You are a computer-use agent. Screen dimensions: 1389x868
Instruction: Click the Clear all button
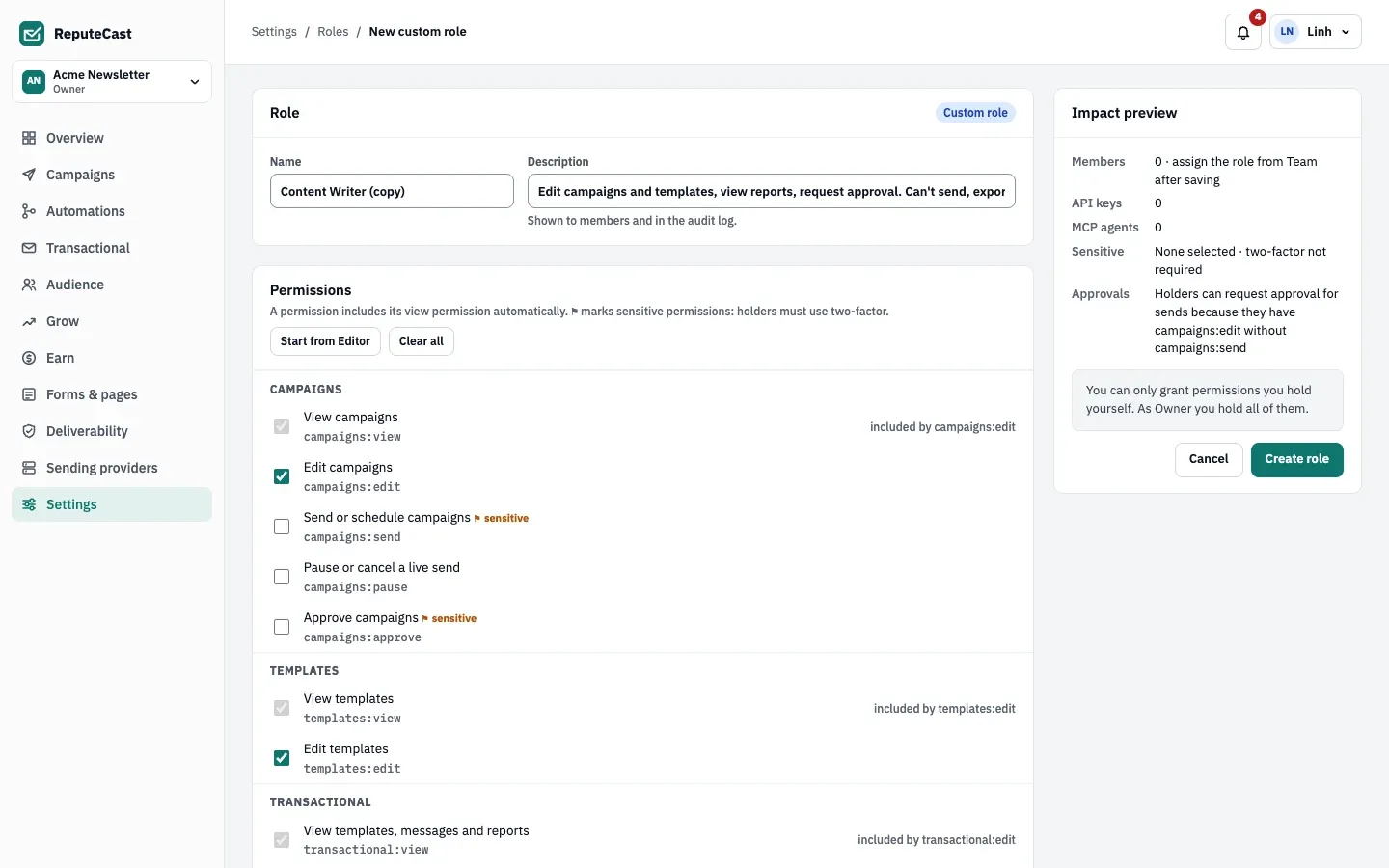[x=422, y=341]
